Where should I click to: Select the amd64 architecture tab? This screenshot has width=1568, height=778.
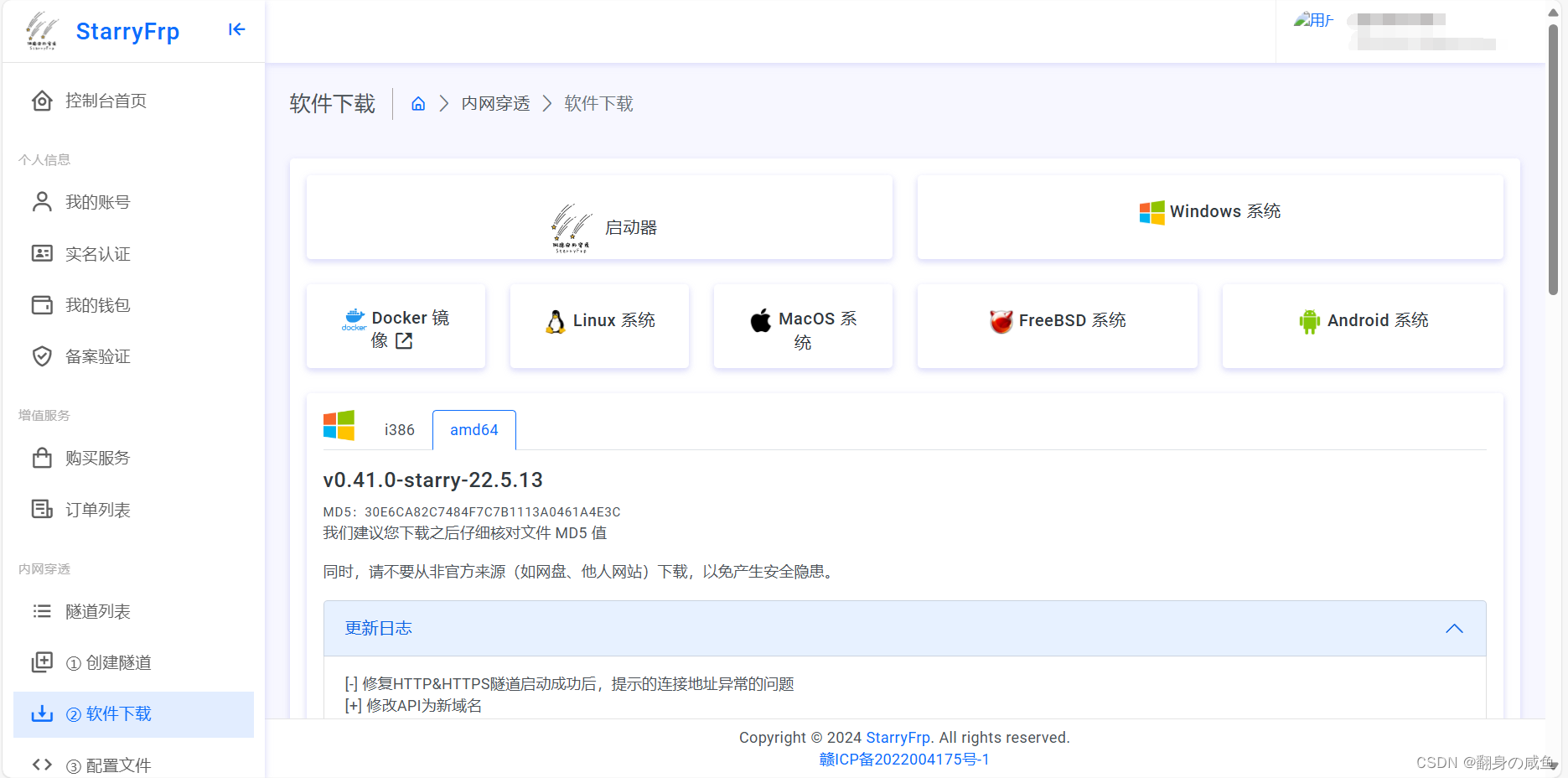(474, 430)
